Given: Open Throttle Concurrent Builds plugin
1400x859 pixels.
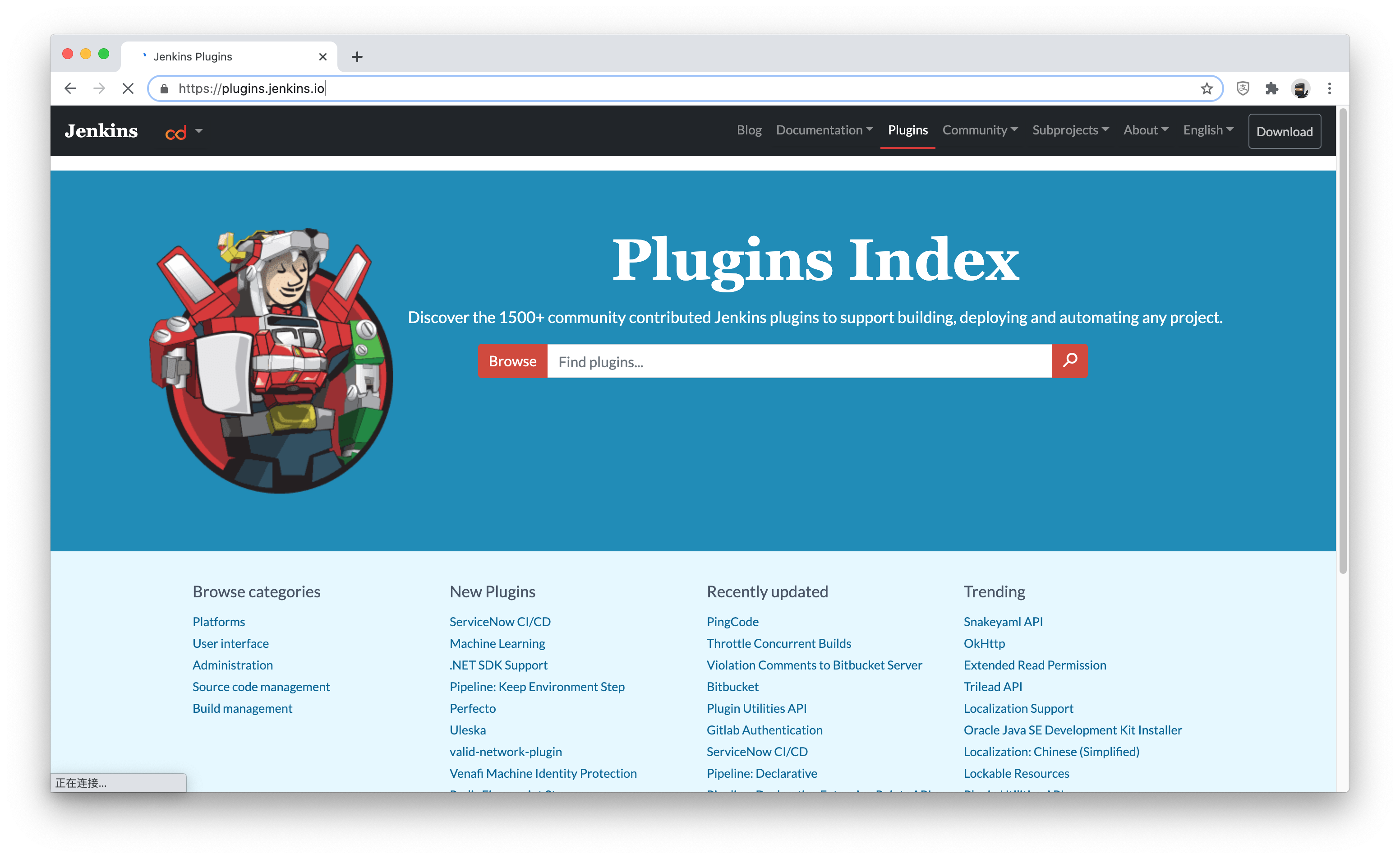Looking at the screenshot, I should coord(779,643).
